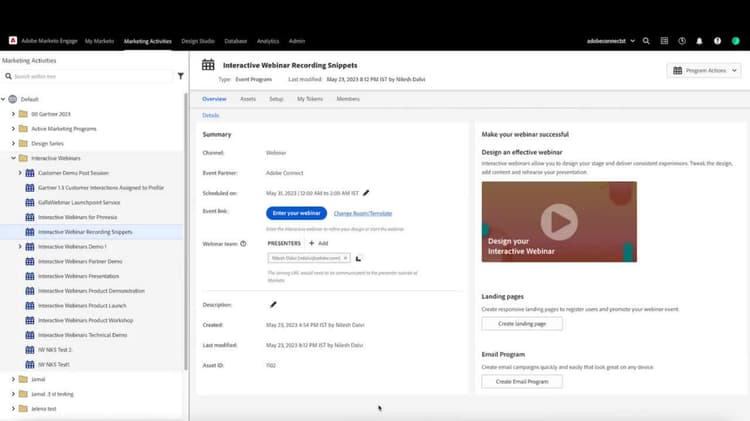Open the notifications bell
Viewport: 750px width, 421px height.
click(699, 41)
